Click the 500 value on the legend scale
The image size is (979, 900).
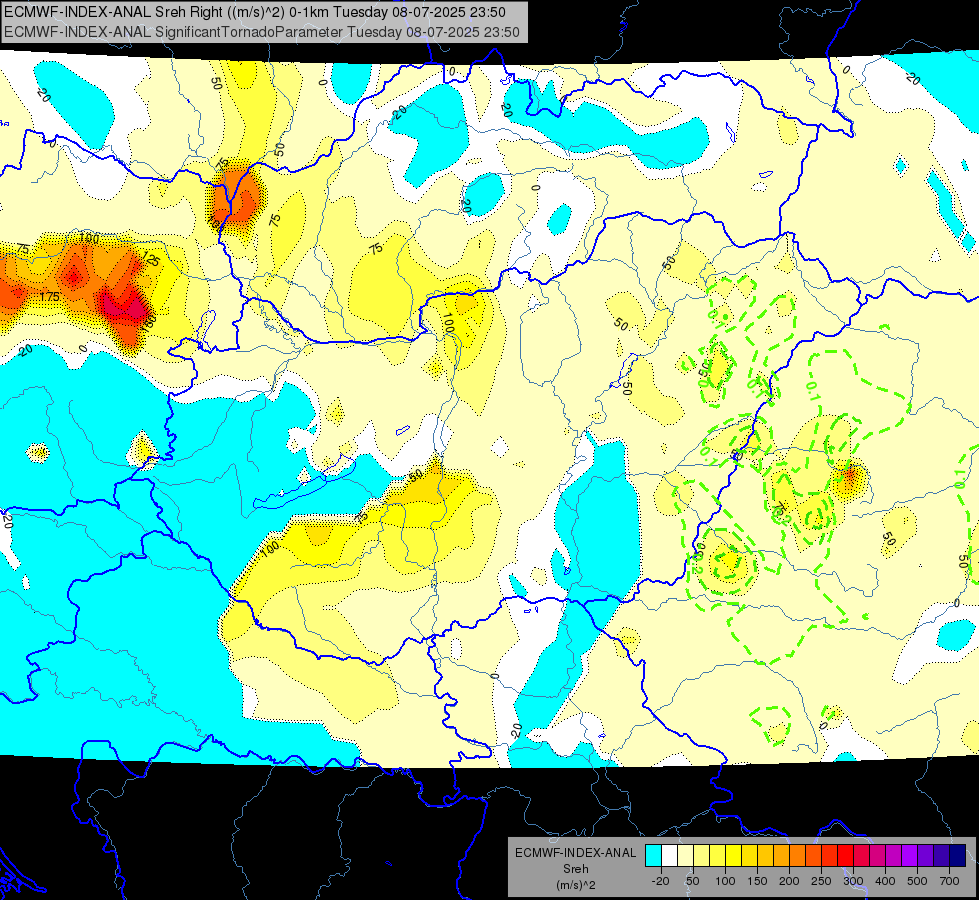[917, 881]
